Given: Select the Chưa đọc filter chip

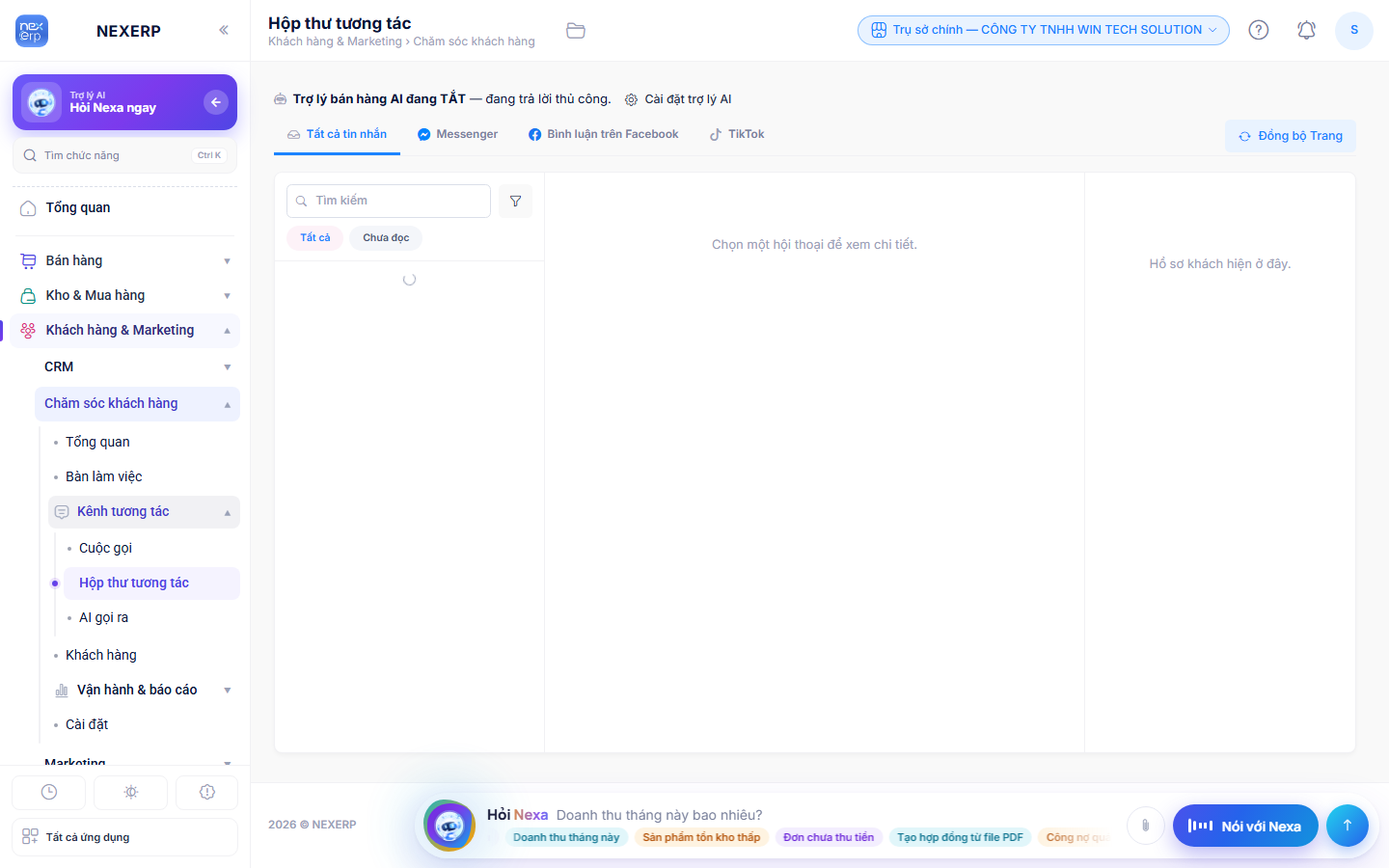Looking at the screenshot, I should pos(386,238).
